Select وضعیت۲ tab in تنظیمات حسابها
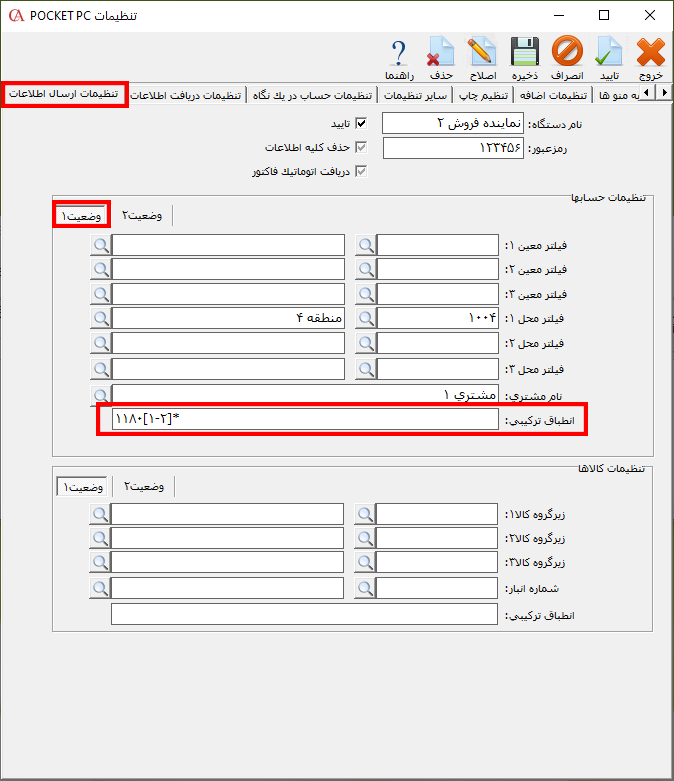Image resolution: width=674 pixels, height=781 pixels. coord(142,215)
